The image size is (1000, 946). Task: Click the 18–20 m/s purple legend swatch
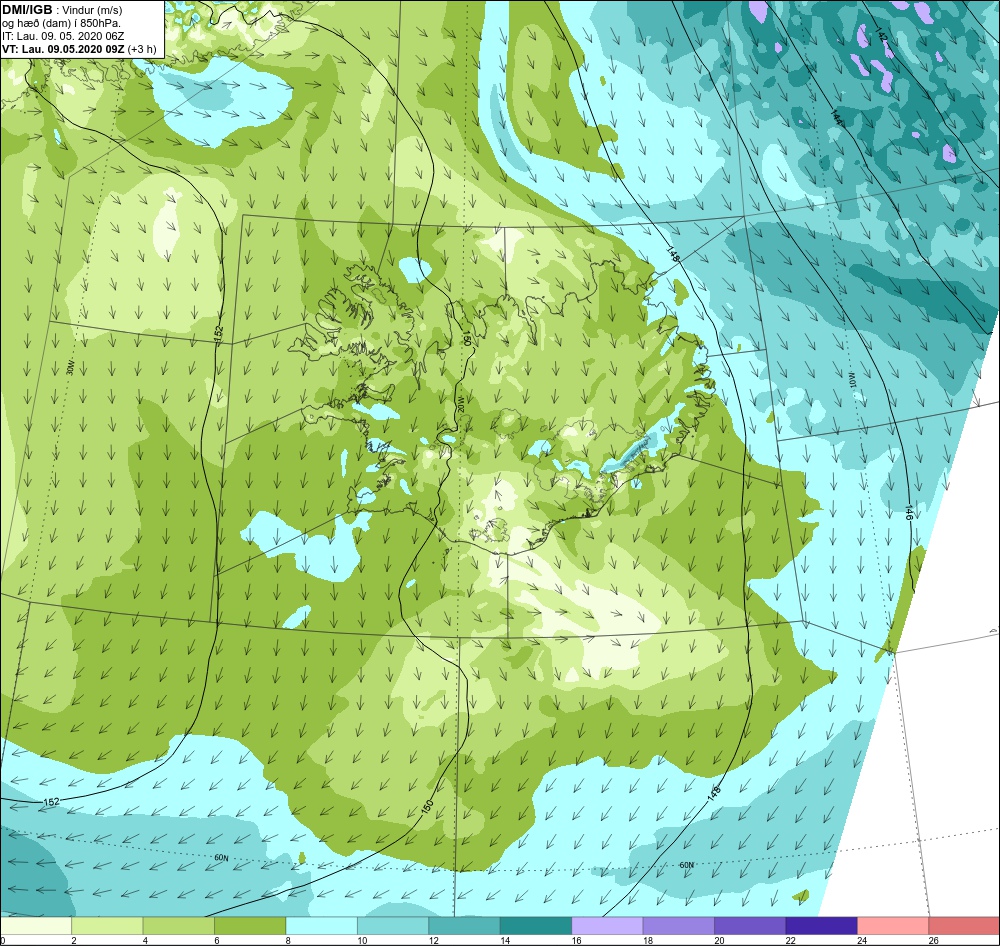click(x=679, y=926)
